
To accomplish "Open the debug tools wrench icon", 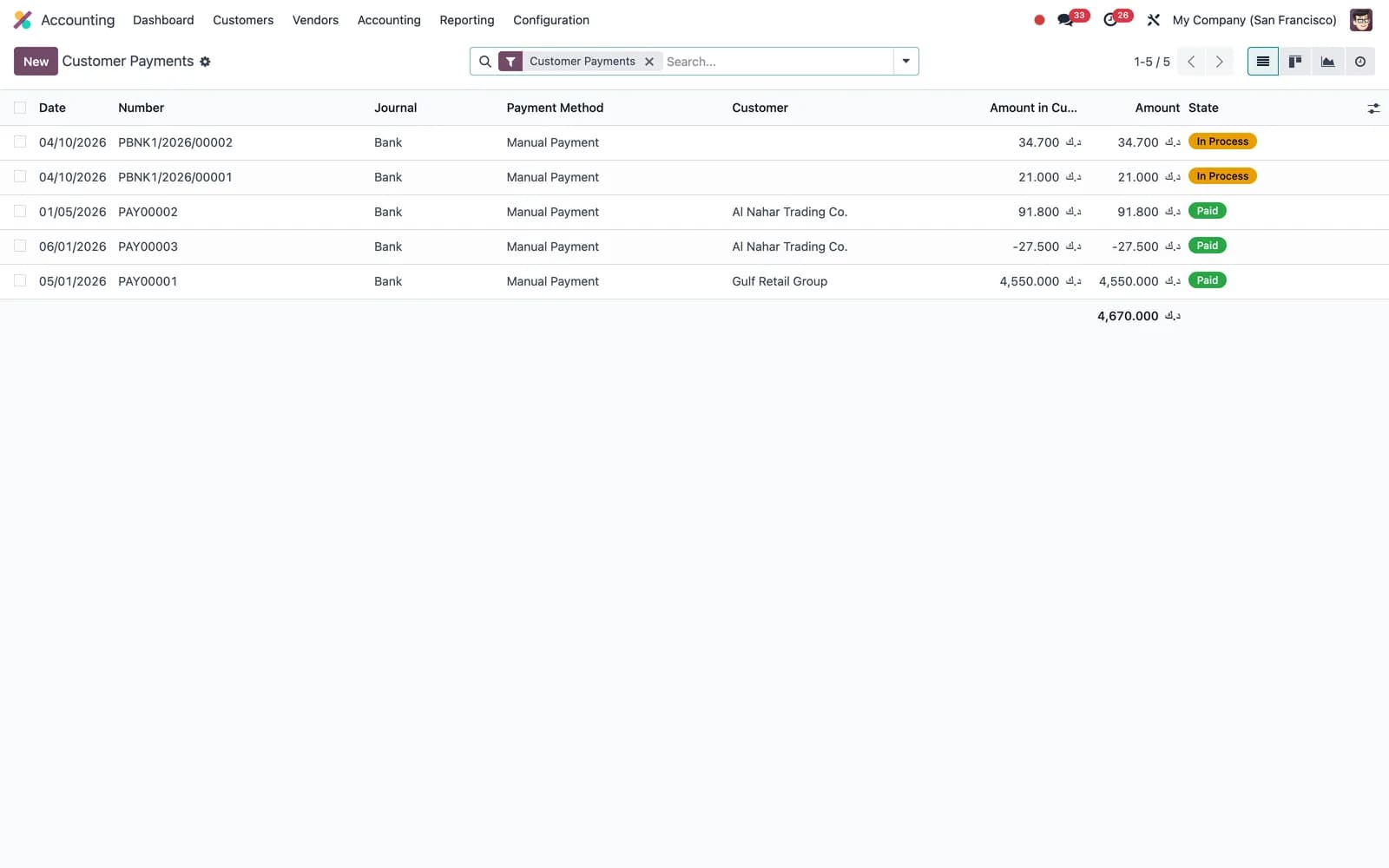I will pyautogui.click(x=1154, y=20).
